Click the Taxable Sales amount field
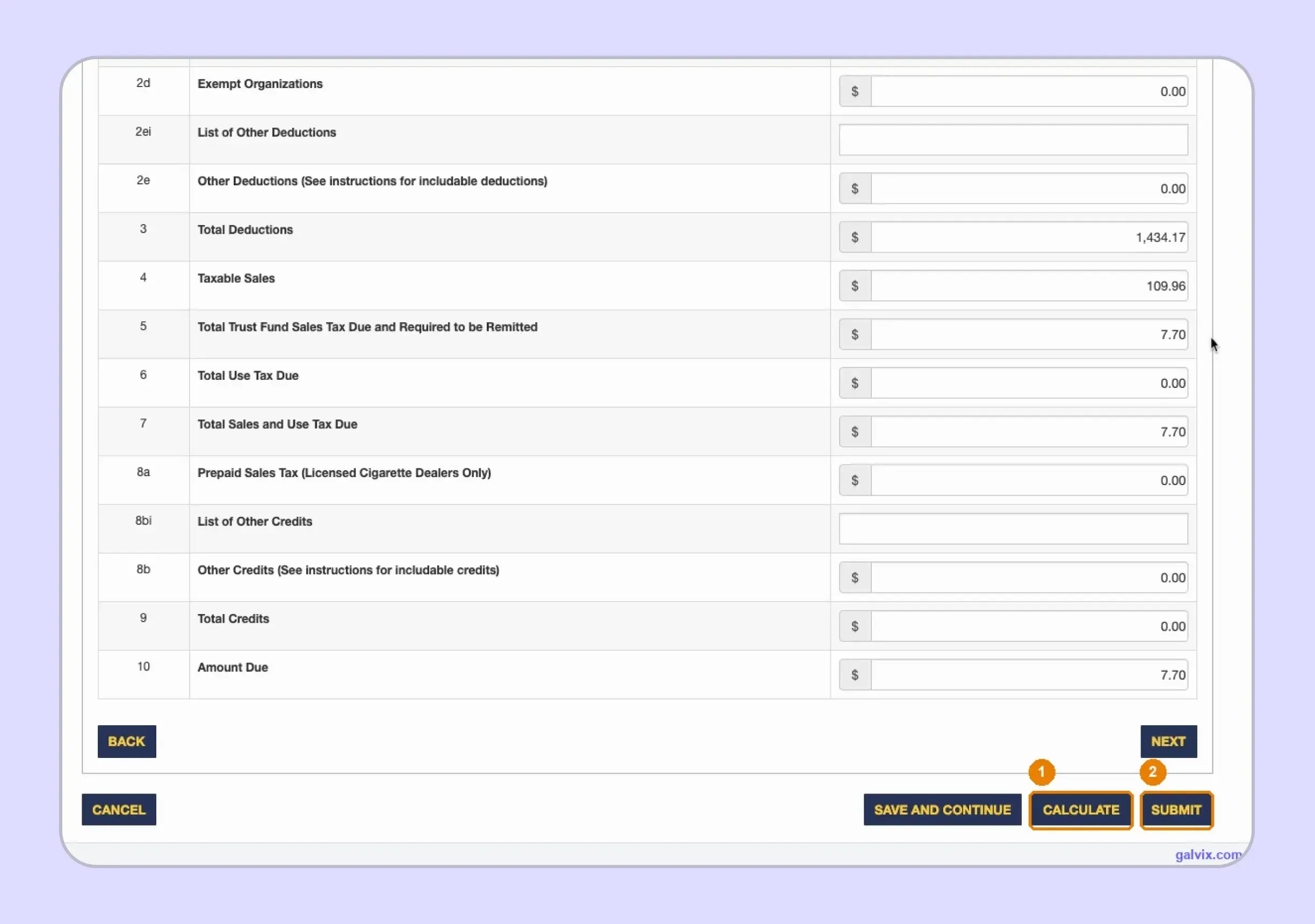1315x924 pixels. point(1029,286)
